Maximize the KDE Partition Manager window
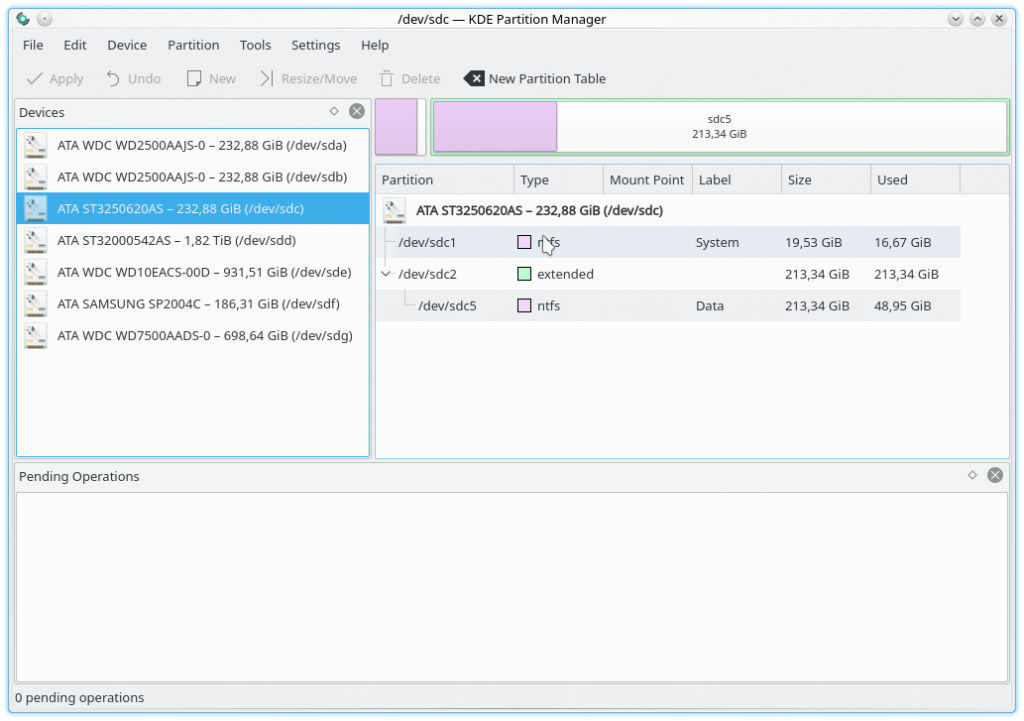The width and height of the screenshot is (1024, 721). pos(977,19)
